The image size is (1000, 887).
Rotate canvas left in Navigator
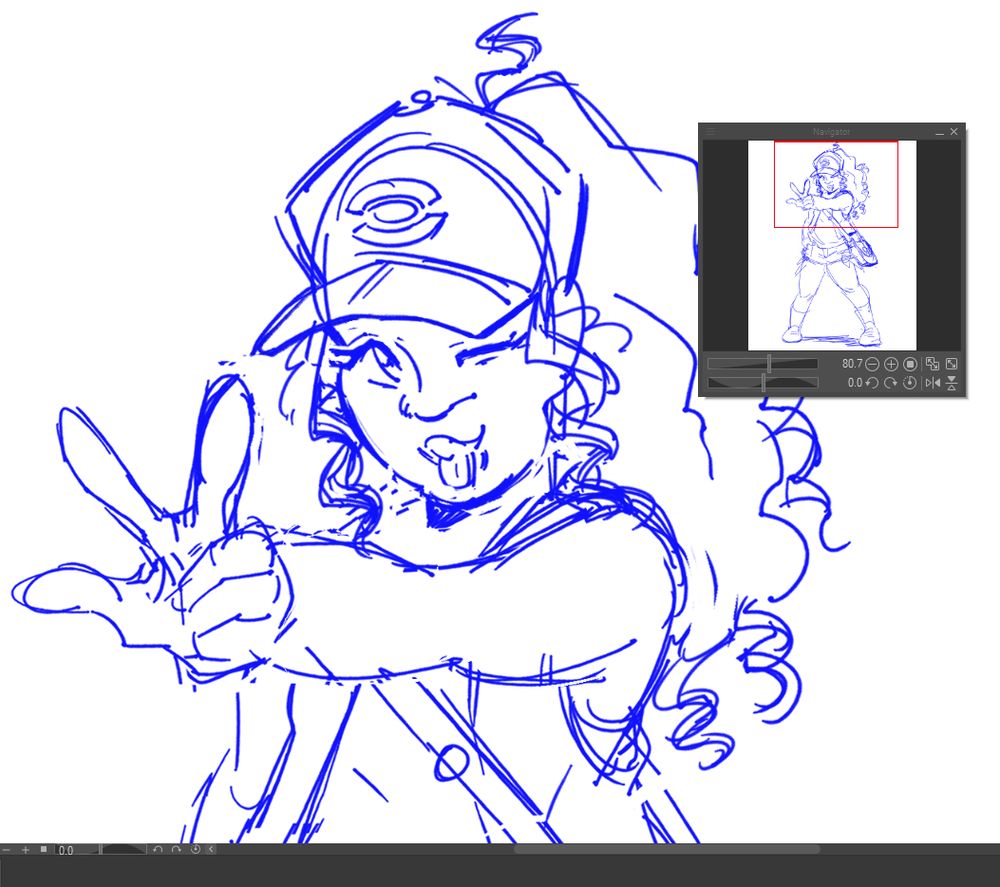872,383
